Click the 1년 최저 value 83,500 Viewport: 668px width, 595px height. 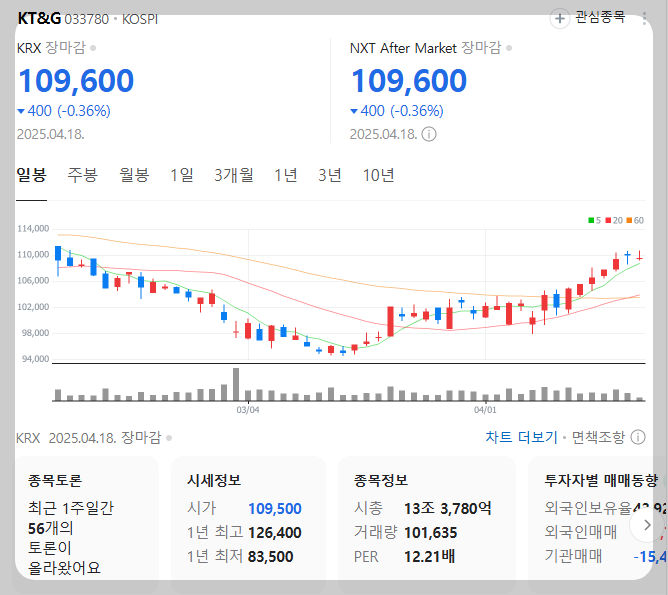point(271,556)
